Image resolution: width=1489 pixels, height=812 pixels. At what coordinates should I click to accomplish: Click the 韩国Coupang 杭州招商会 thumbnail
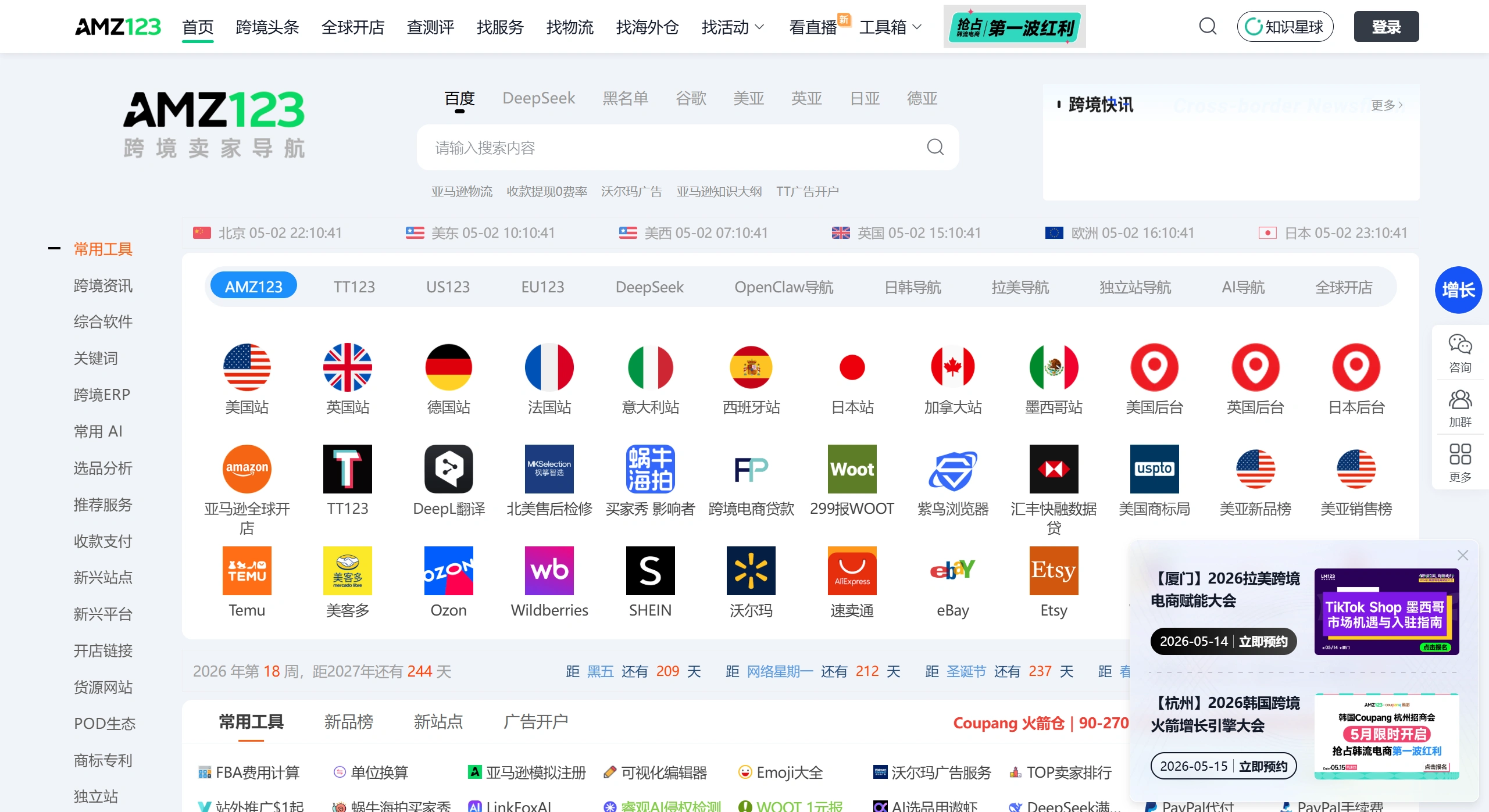pos(1387,736)
